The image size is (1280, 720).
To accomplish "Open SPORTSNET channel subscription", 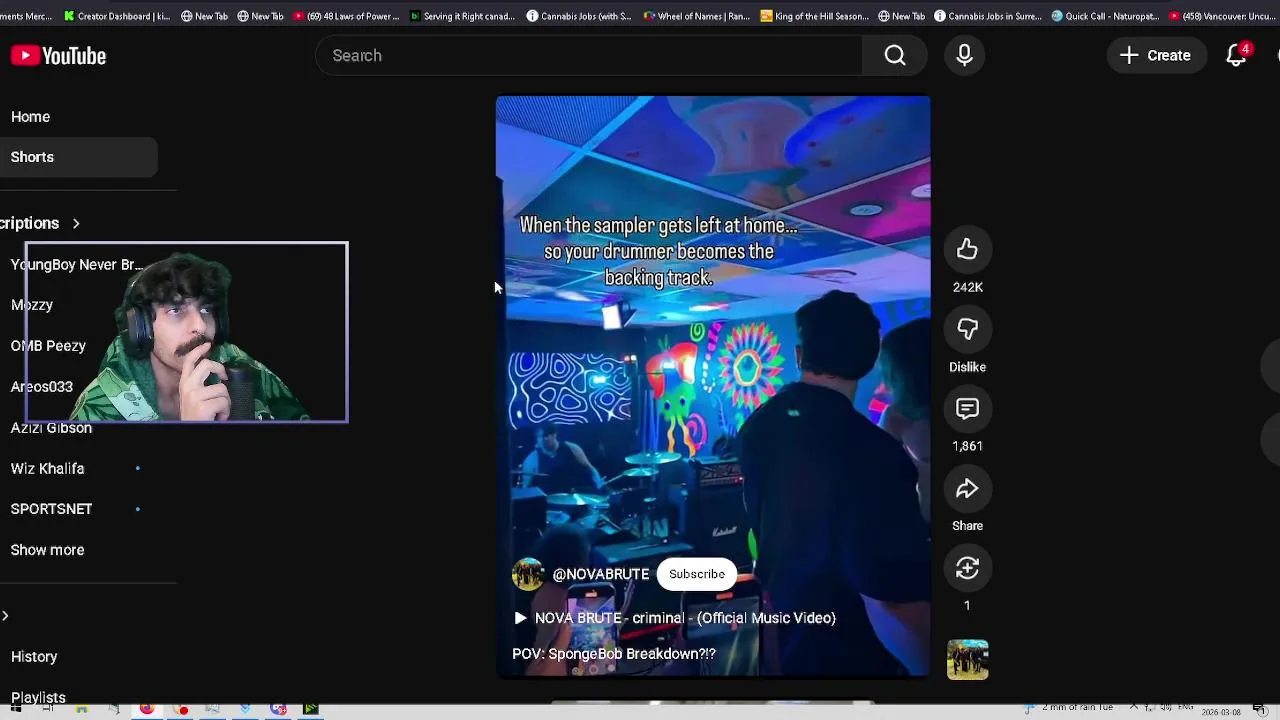I will (x=51, y=509).
